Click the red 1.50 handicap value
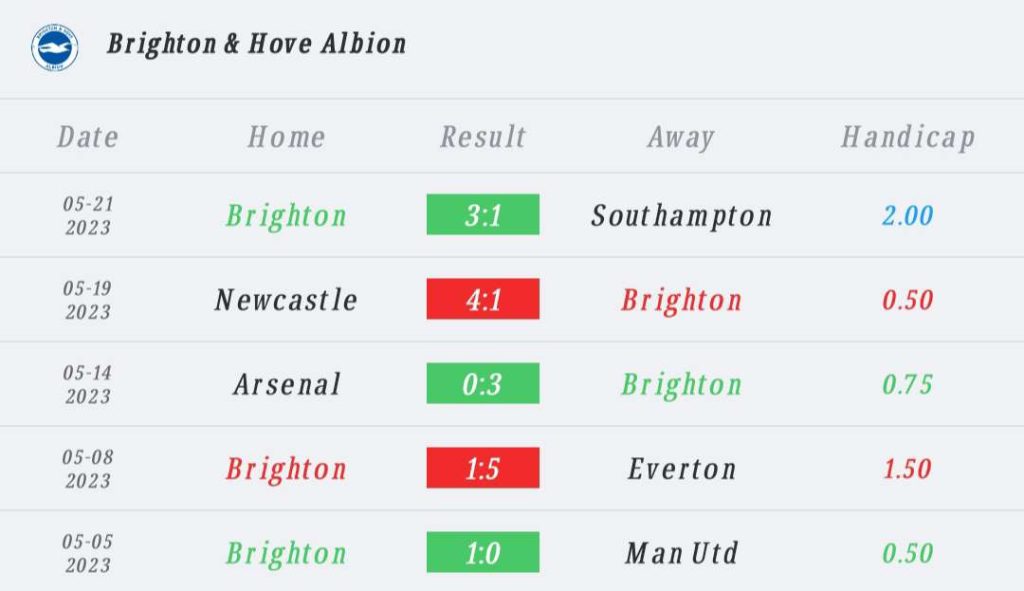1024x591 pixels. point(907,468)
